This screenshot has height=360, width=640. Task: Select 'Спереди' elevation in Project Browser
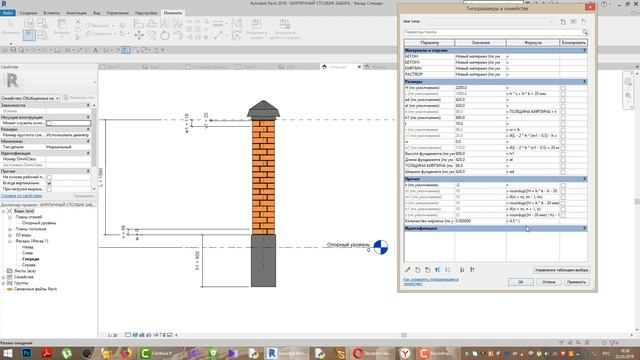coord(31,259)
